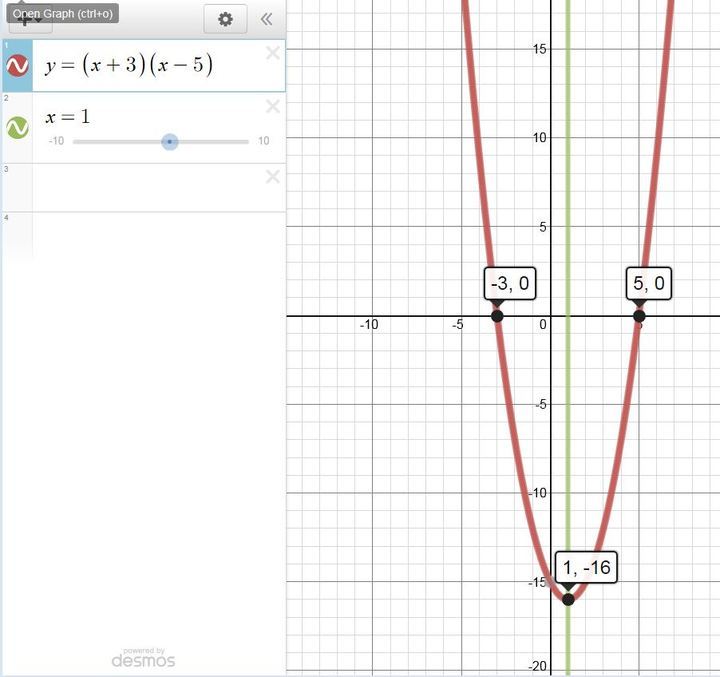Collapse the expression list with double chevron
Image resolution: width=720 pixels, height=677 pixels.
(x=266, y=19)
